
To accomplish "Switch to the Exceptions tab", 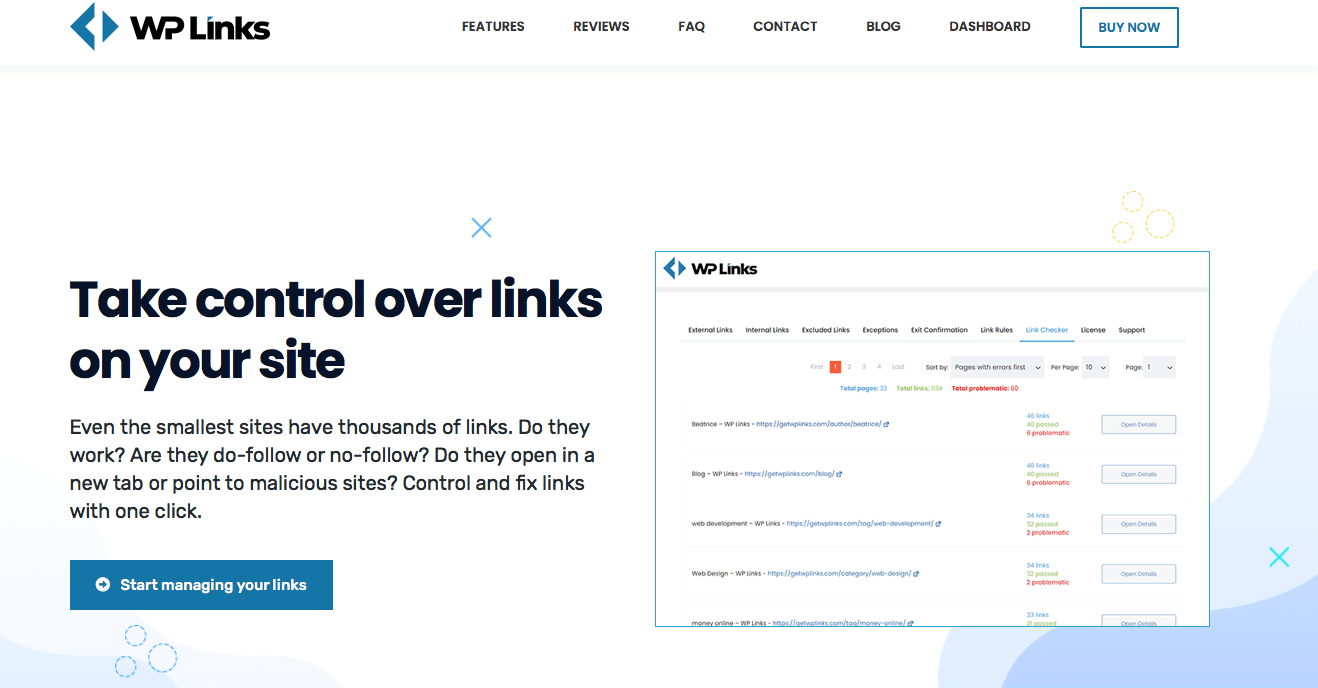I will [x=880, y=330].
